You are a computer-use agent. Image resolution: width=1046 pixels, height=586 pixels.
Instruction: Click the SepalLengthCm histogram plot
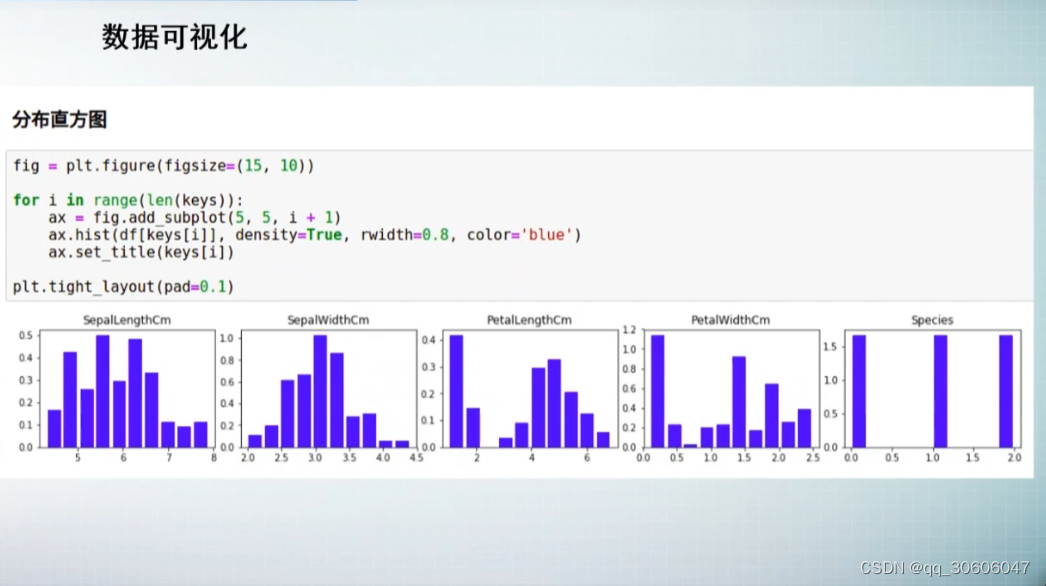[x=127, y=388]
